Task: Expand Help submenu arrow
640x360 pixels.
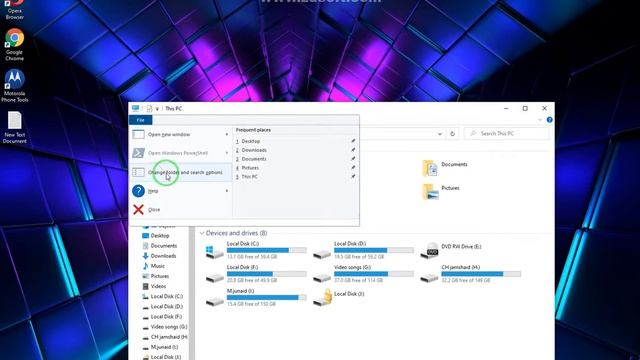Action: coord(227,191)
